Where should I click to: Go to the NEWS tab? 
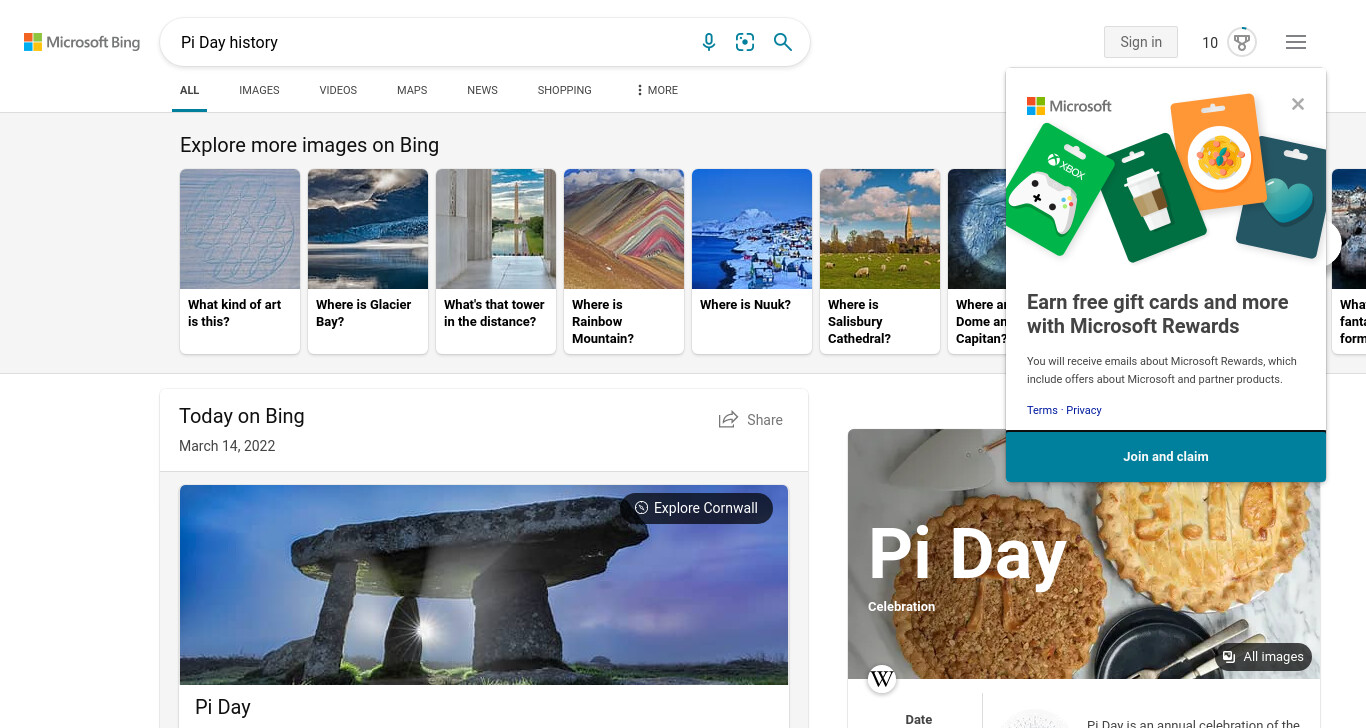tap(482, 90)
